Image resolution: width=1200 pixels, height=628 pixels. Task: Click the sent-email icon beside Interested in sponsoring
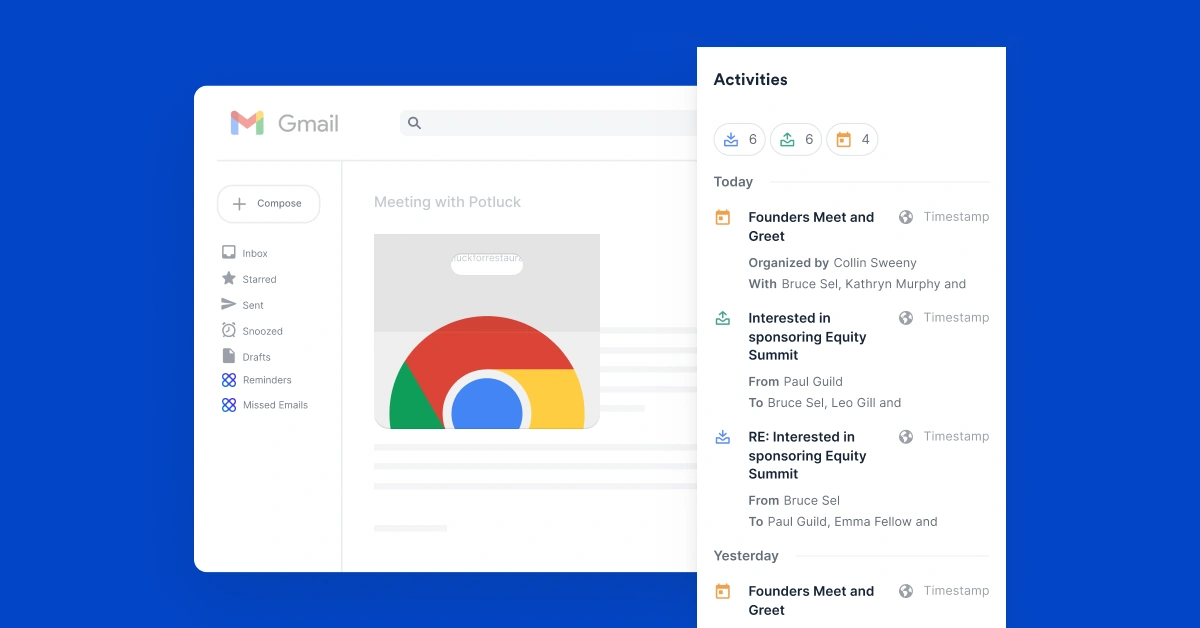tap(723, 318)
